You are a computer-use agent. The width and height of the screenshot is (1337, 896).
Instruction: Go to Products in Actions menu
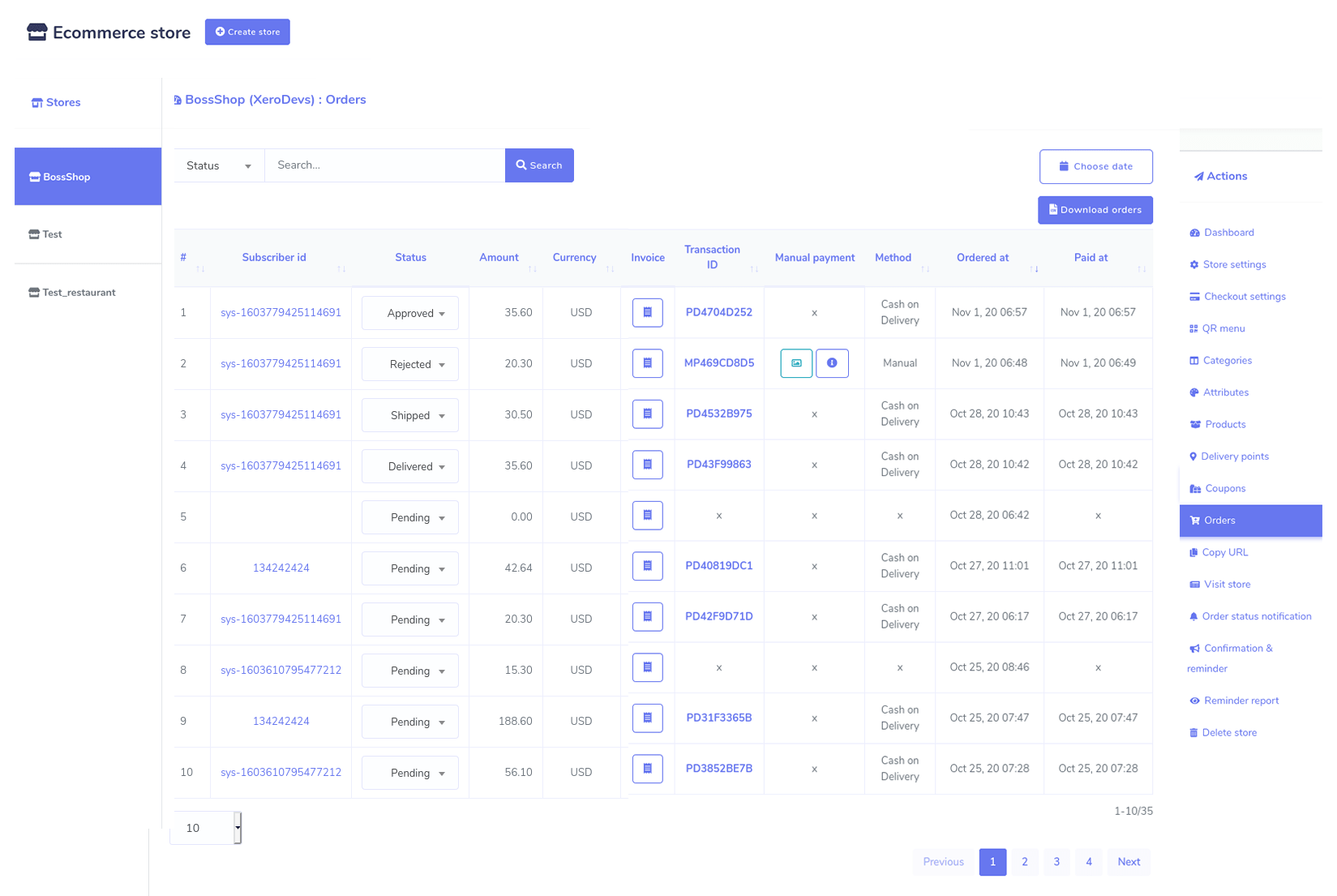point(1224,424)
